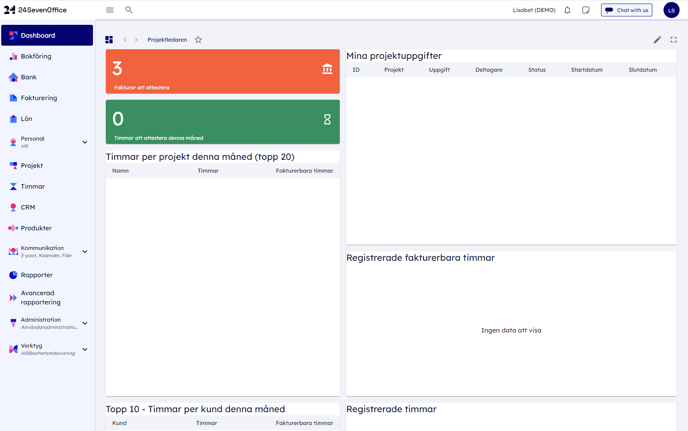Image resolution: width=688 pixels, height=431 pixels.
Task: Mark Projektledaren as favorite with star
Action: [x=198, y=40]
